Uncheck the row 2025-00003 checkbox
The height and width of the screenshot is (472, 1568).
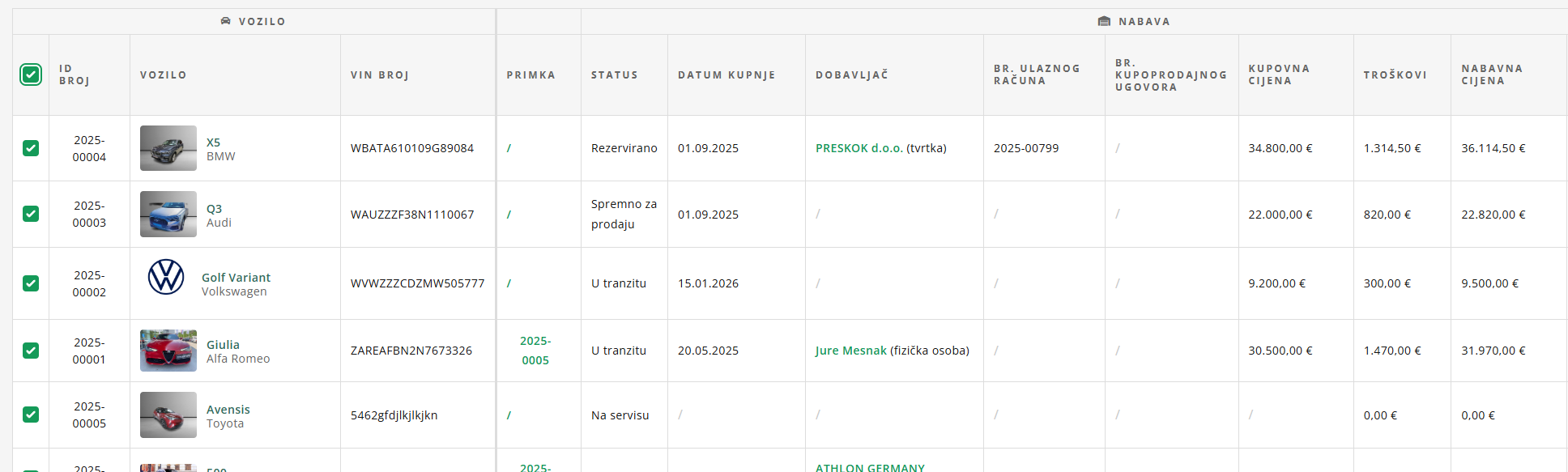31,214
